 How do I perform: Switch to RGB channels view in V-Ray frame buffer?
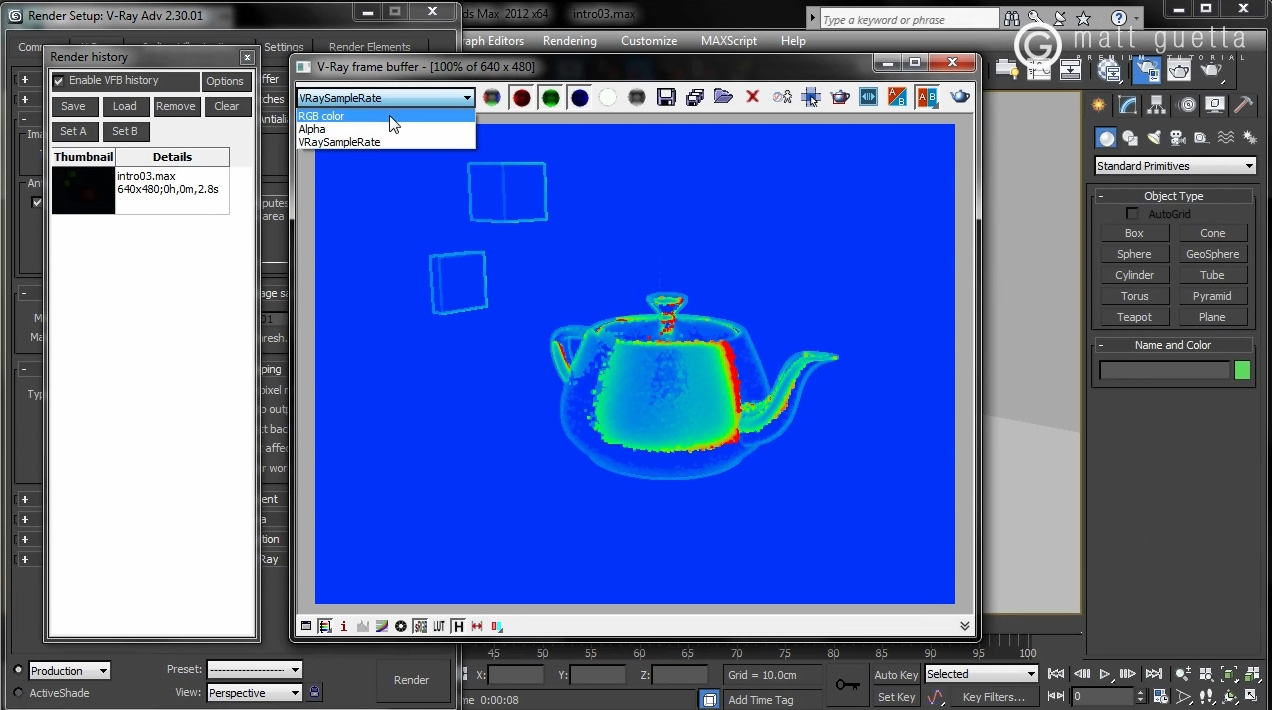pos(492,97)
